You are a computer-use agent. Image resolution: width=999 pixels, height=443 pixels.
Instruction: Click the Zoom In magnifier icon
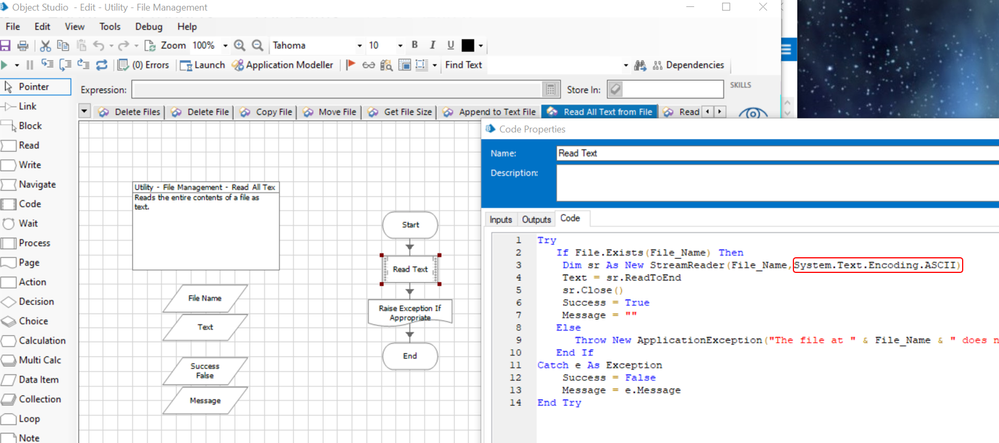coord(240,46)
